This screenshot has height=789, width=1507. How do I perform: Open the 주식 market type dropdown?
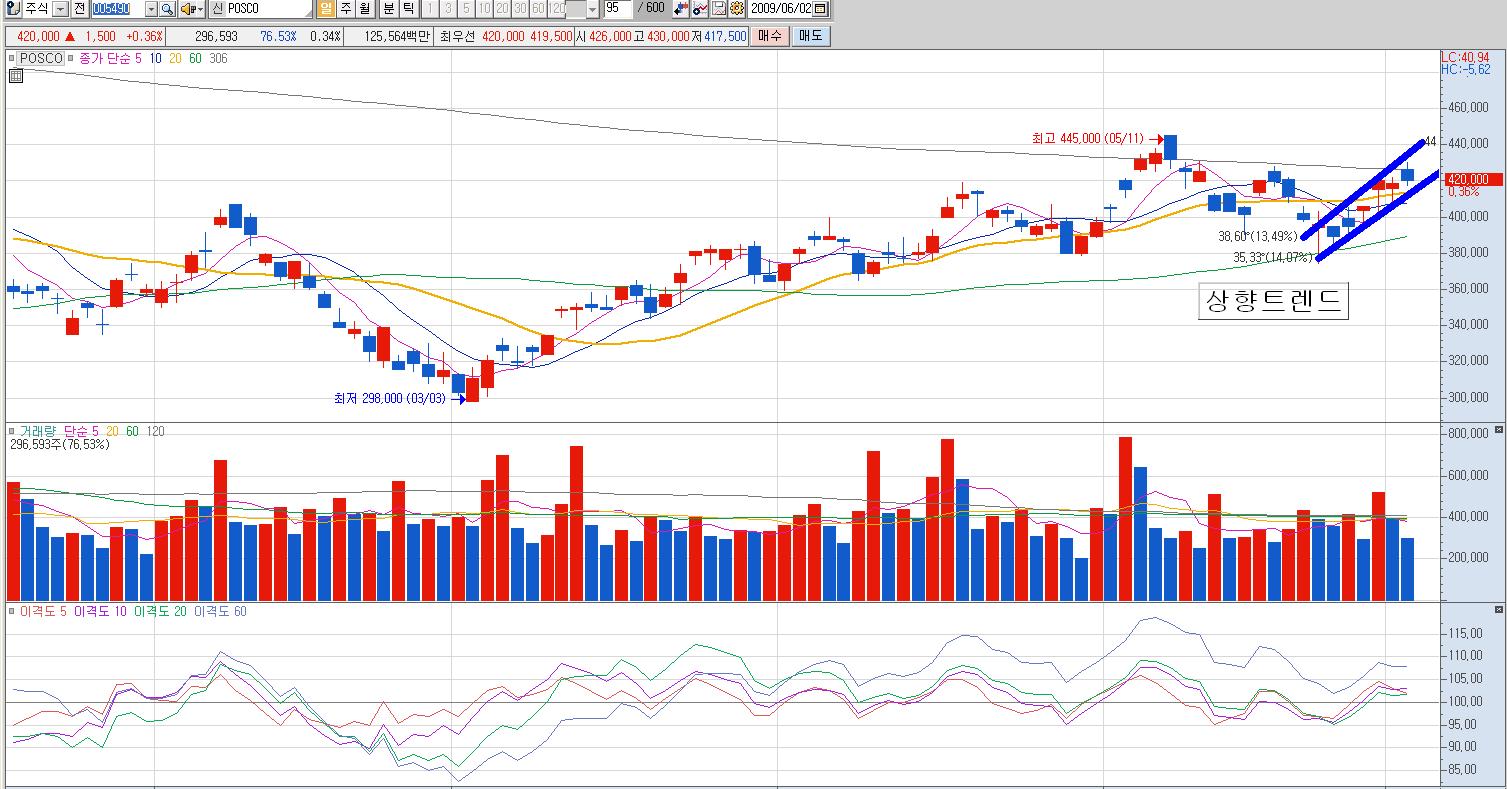coord(60,9)
